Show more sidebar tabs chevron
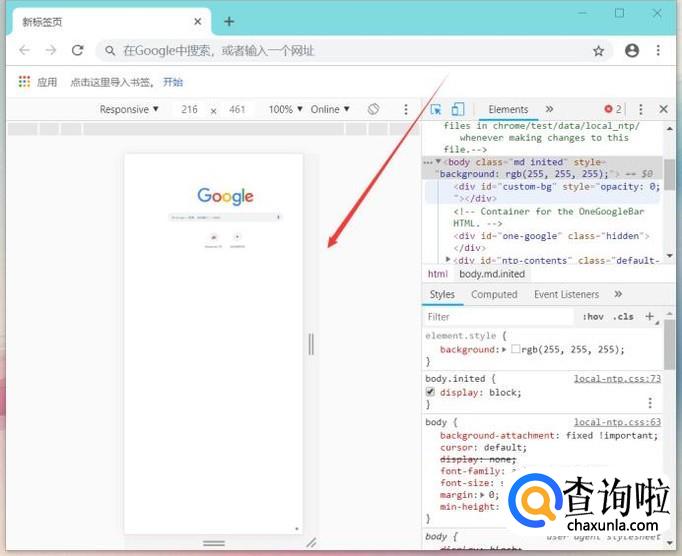Screen dimensions: 682x556 point(618,294)
